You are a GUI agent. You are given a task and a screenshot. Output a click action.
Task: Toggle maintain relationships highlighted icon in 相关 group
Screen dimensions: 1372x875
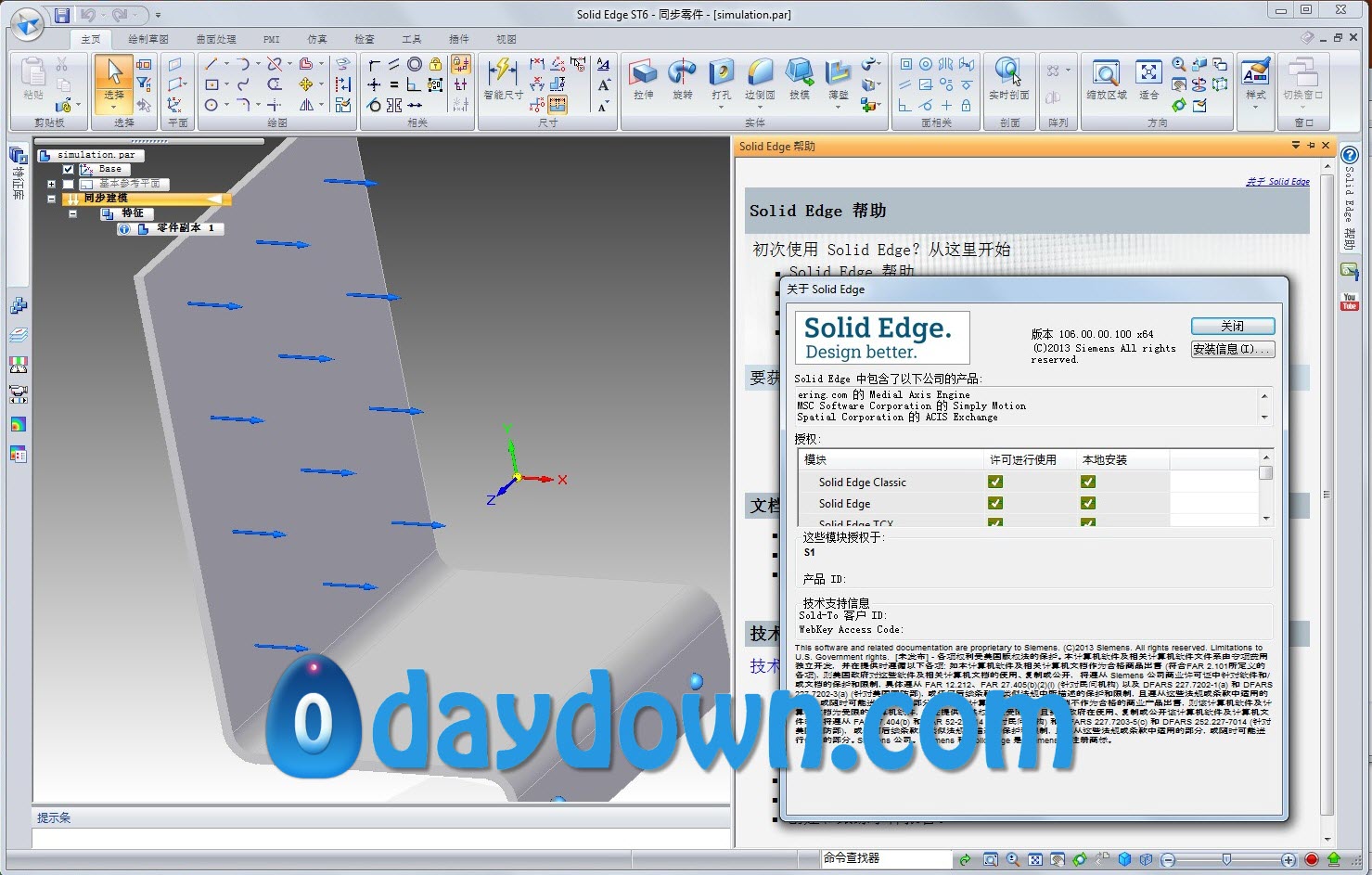(461, 64)
